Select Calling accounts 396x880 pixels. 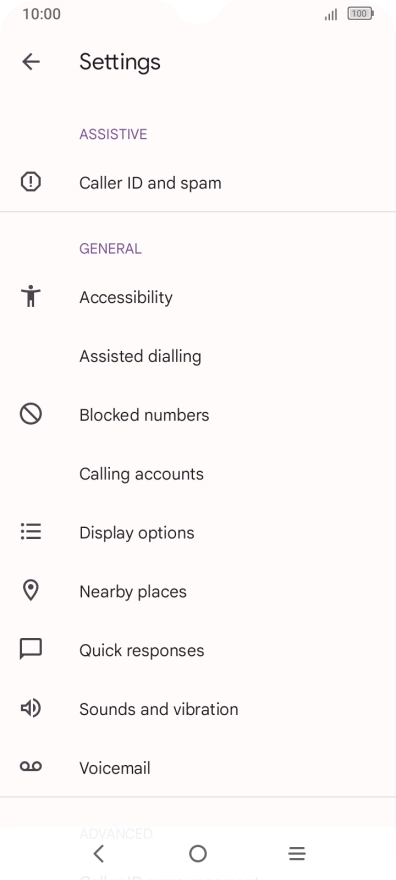click(198, 474)
